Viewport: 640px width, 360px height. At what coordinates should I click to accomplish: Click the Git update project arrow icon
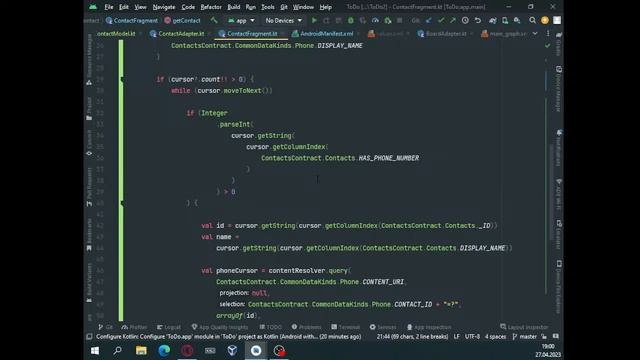[x=429, y=20]
